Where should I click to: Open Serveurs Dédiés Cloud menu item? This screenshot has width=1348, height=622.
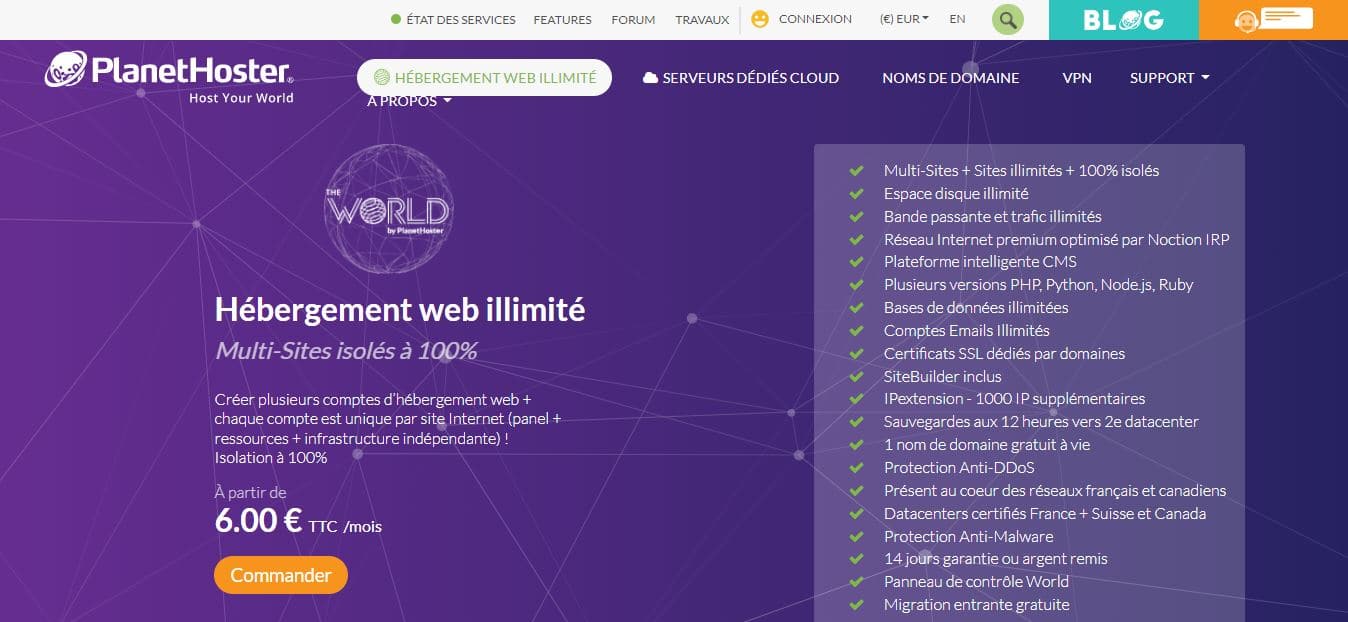coord(740,78)
